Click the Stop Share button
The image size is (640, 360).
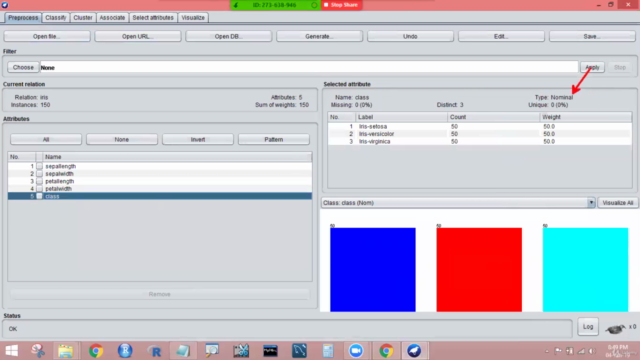(341, 5)
